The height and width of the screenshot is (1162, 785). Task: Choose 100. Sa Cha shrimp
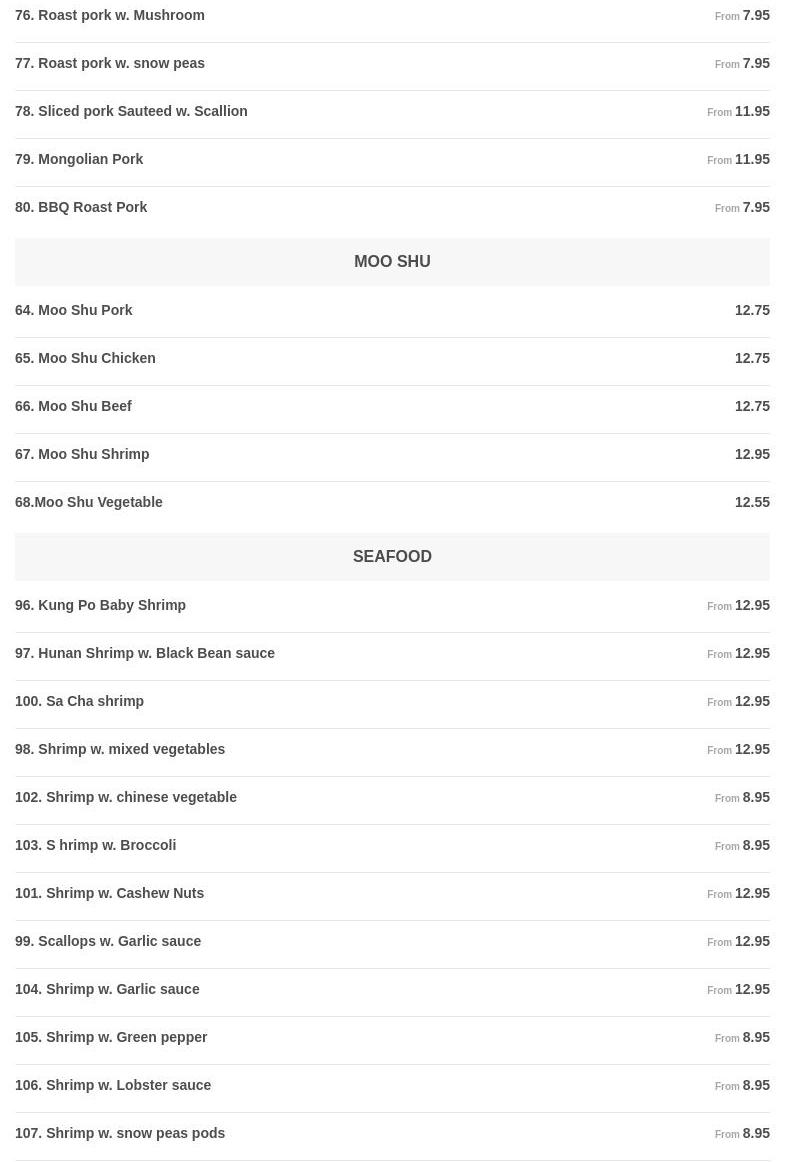(x=79, y=702)
